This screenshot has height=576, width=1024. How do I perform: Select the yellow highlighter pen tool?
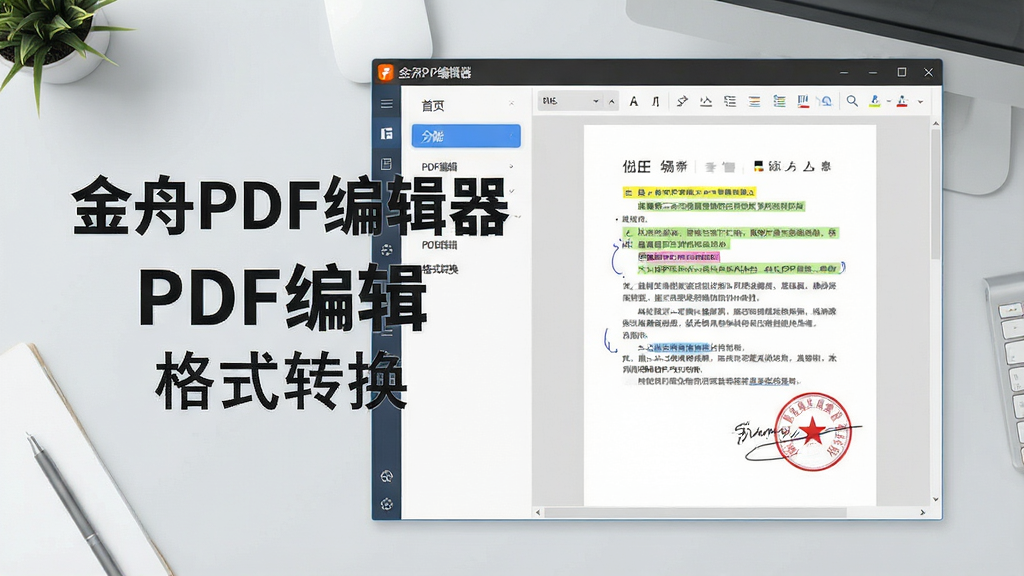[875, 101]
